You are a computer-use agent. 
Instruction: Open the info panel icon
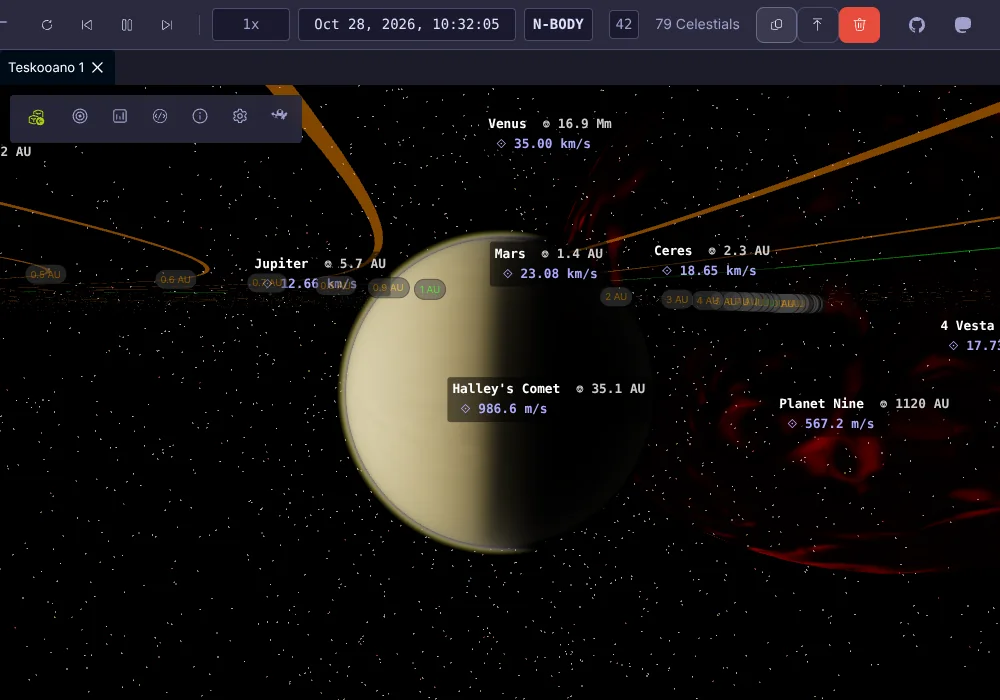[200, 116]
